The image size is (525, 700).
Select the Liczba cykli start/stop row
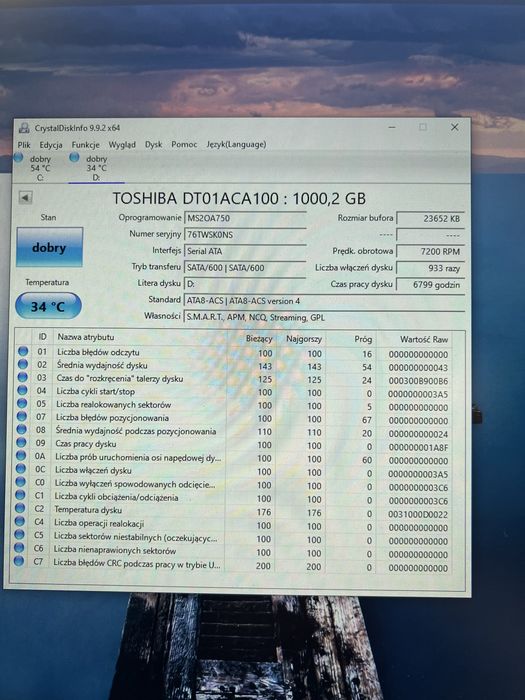coord(233,392)
